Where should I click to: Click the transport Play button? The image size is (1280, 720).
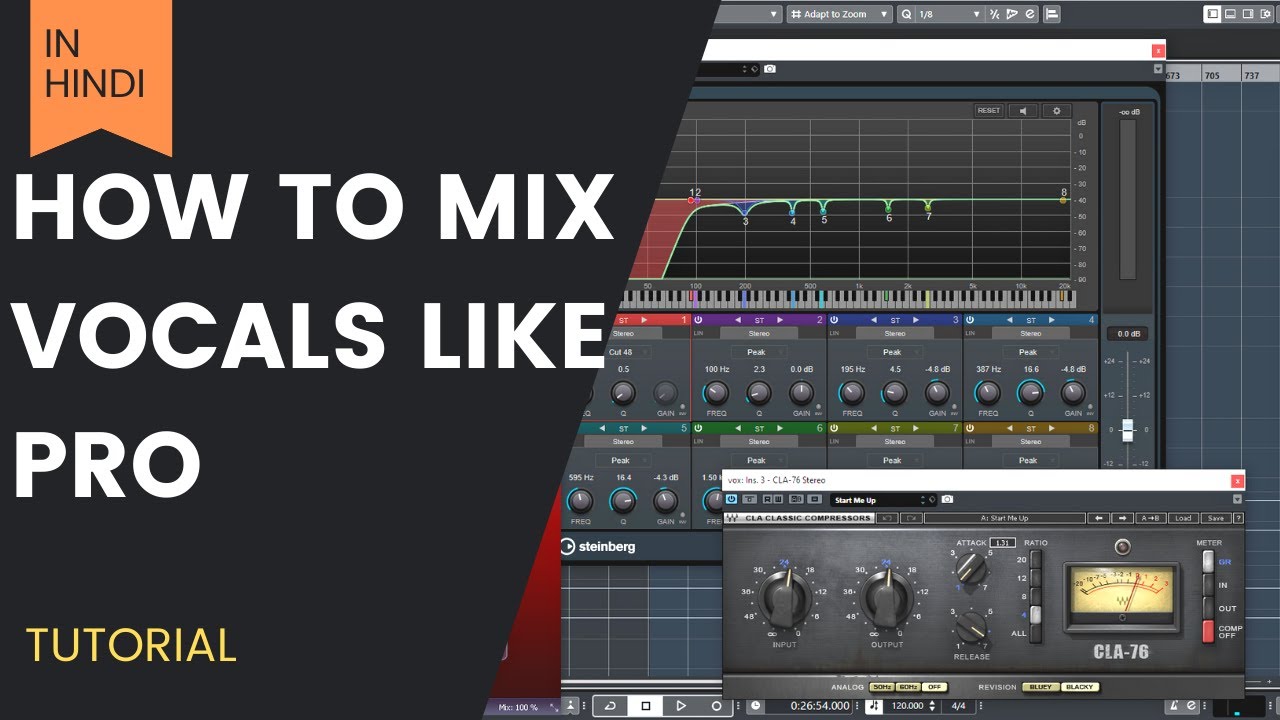pos(681,706)
